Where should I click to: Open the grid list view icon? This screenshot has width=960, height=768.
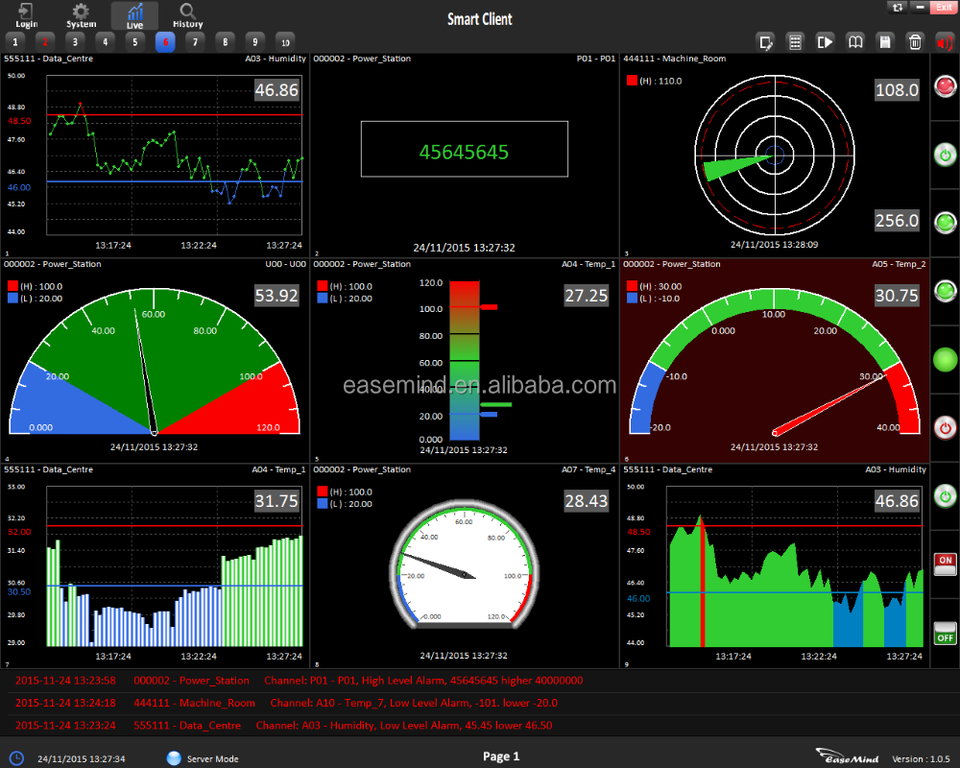click(795, 41)
